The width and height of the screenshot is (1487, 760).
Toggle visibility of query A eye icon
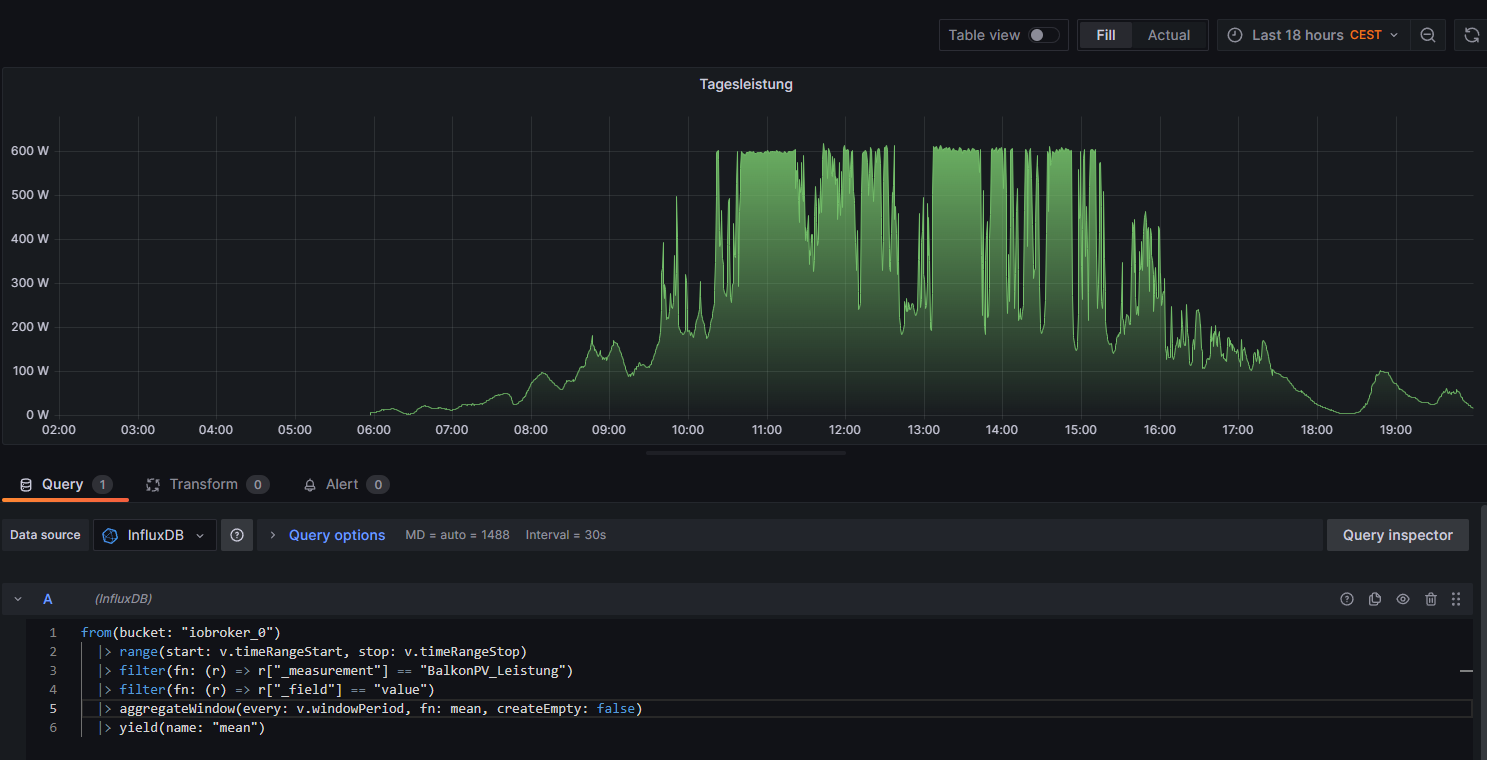pos(1403,599)
